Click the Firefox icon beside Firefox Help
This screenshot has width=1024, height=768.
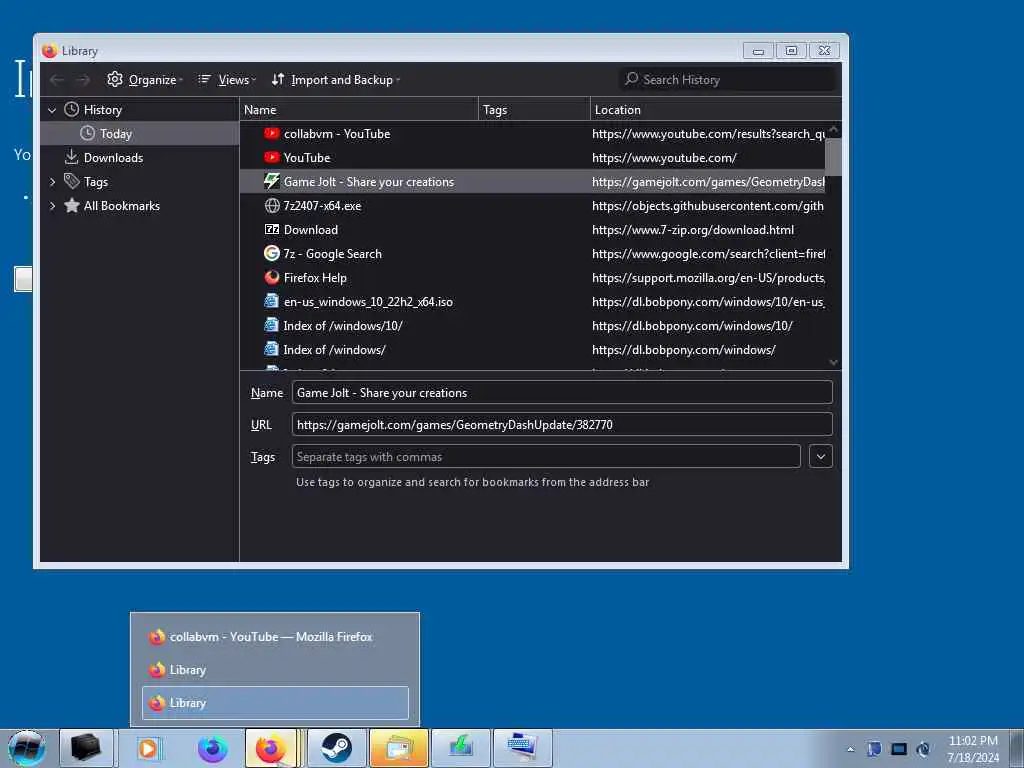coord(272,278)
